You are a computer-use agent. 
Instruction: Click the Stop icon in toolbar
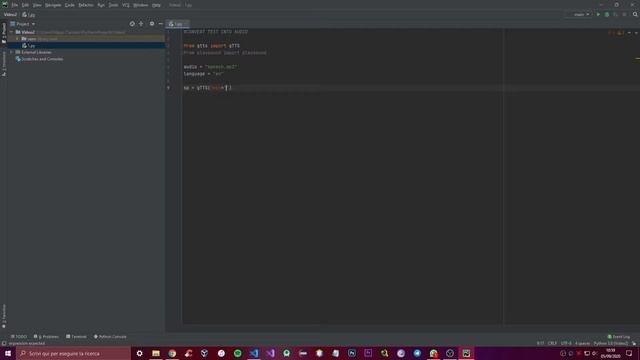tap(624, 14)
